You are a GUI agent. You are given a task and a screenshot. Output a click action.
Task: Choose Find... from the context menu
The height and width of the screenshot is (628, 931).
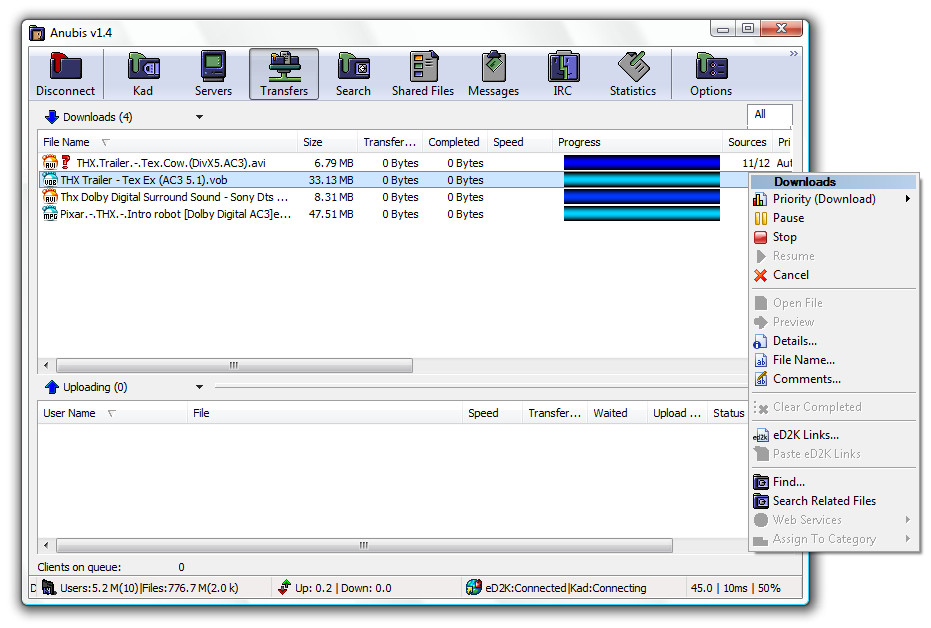point(834,482)
